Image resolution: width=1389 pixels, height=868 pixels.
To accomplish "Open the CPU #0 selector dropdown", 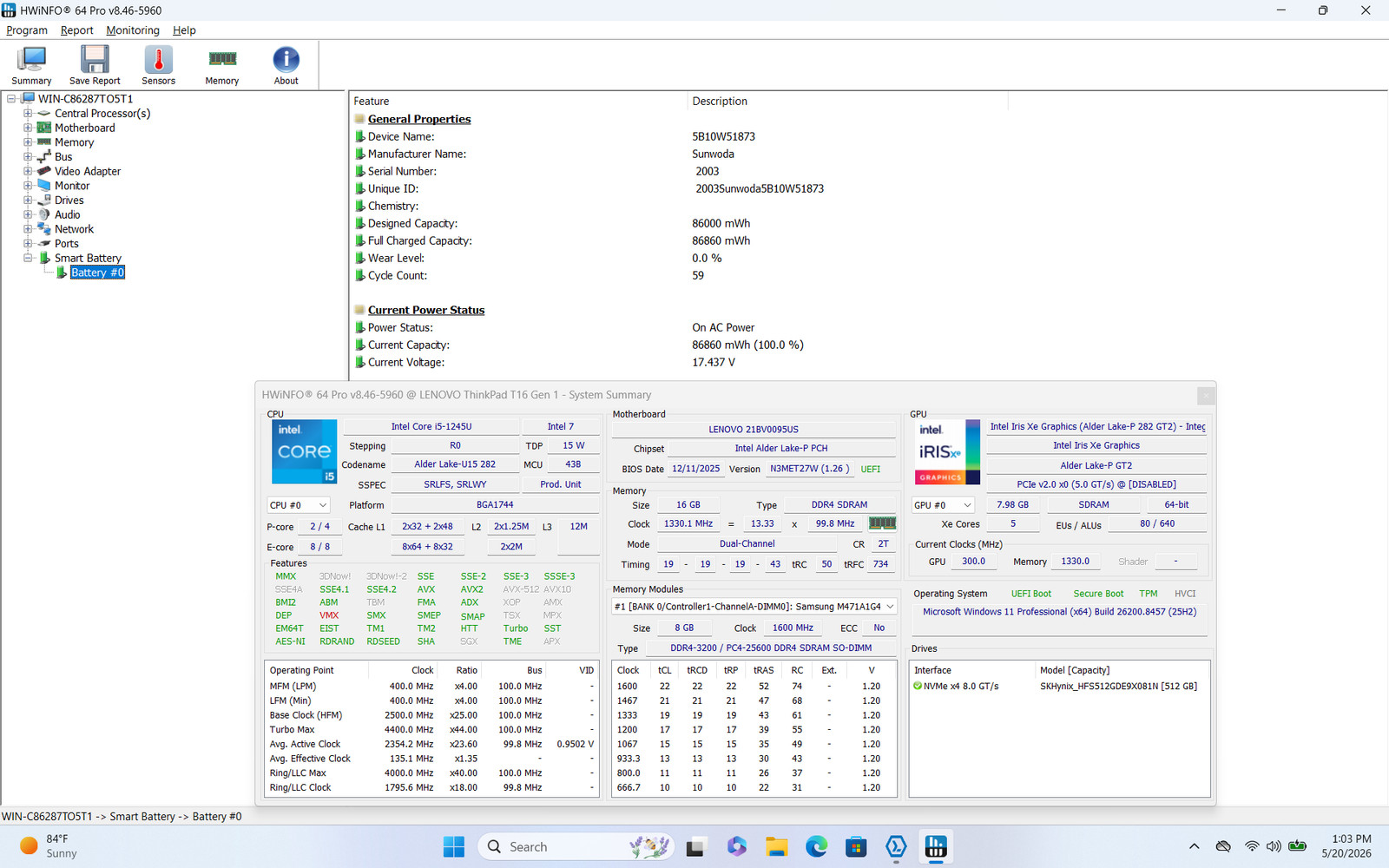I will point(299,505).
